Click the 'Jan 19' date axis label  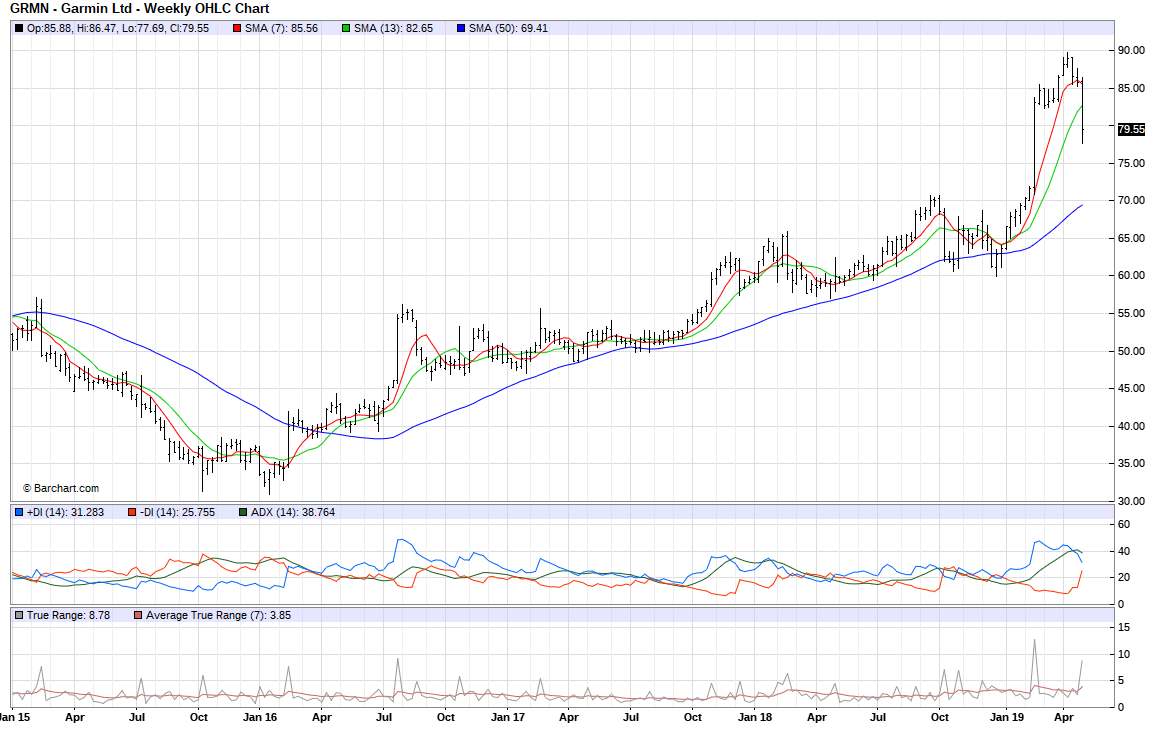(1007, 717)
